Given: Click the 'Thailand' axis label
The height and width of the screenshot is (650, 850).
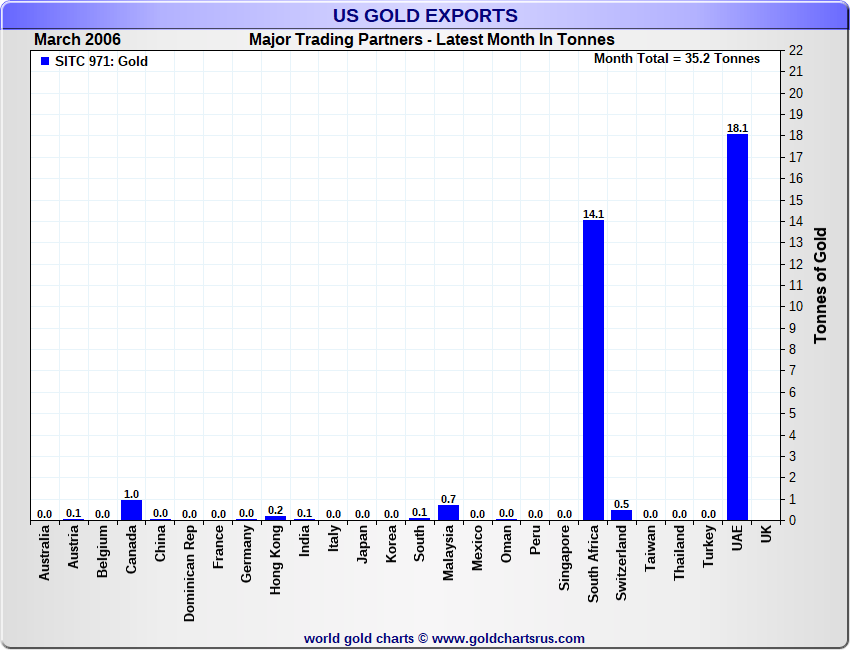Looking at the screenshot, I should pyautogui.click(x=679, y=552).
